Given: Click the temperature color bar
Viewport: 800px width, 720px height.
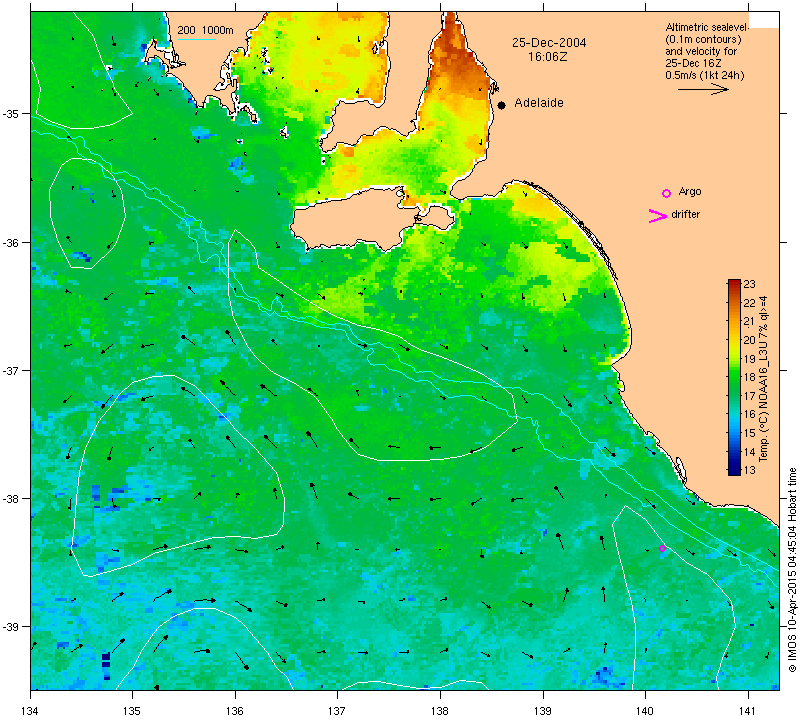Looking at the screenshot, I should pos(734,377).
